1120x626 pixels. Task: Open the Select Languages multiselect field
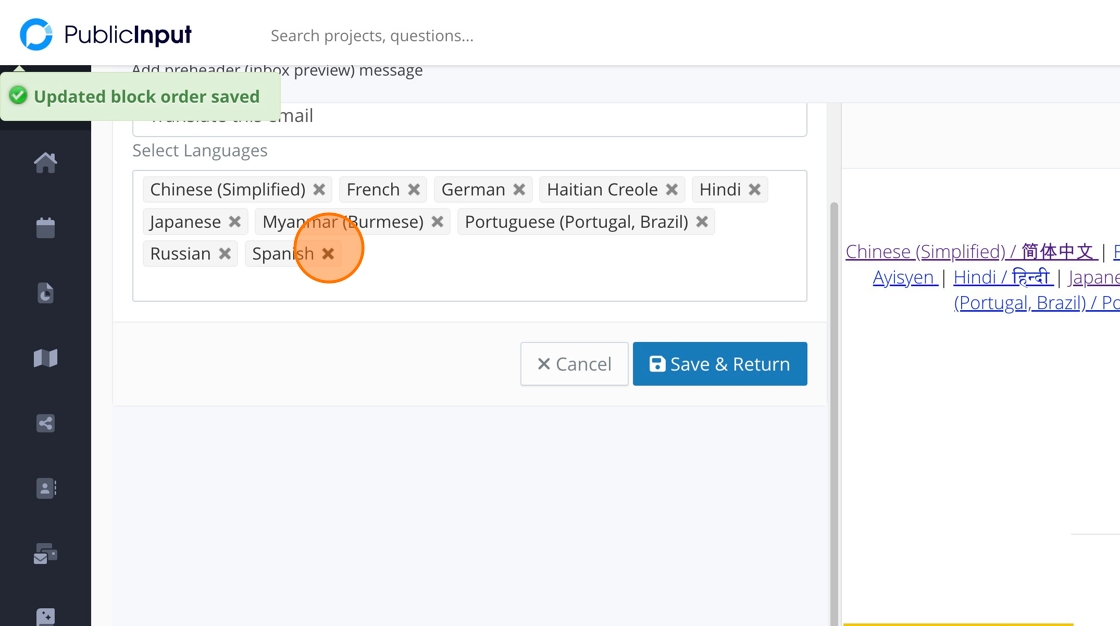pyautogui.click(x=560, y=282)
